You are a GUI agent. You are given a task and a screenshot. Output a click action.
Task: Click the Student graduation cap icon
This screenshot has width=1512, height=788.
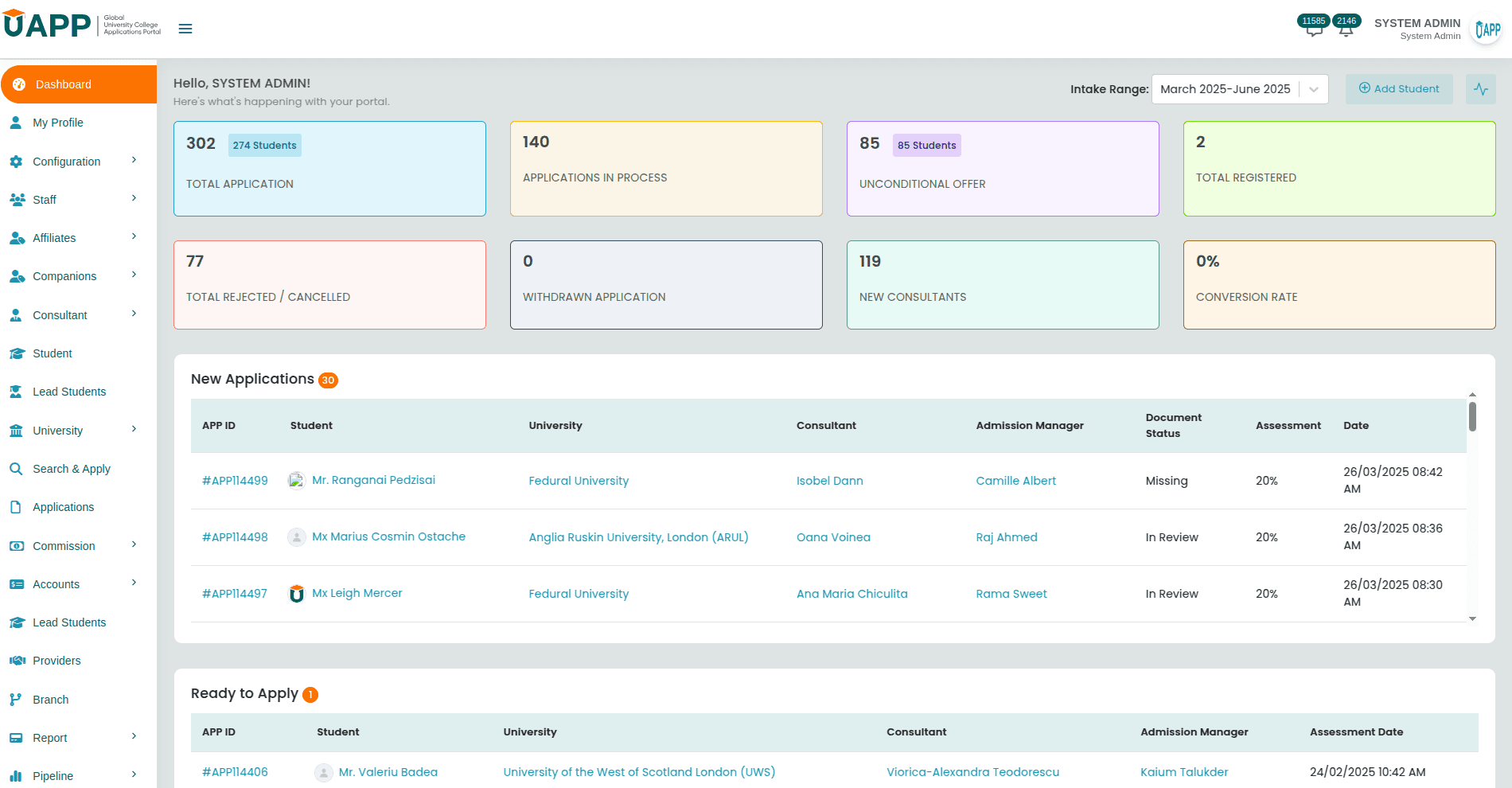click(17, 353)
